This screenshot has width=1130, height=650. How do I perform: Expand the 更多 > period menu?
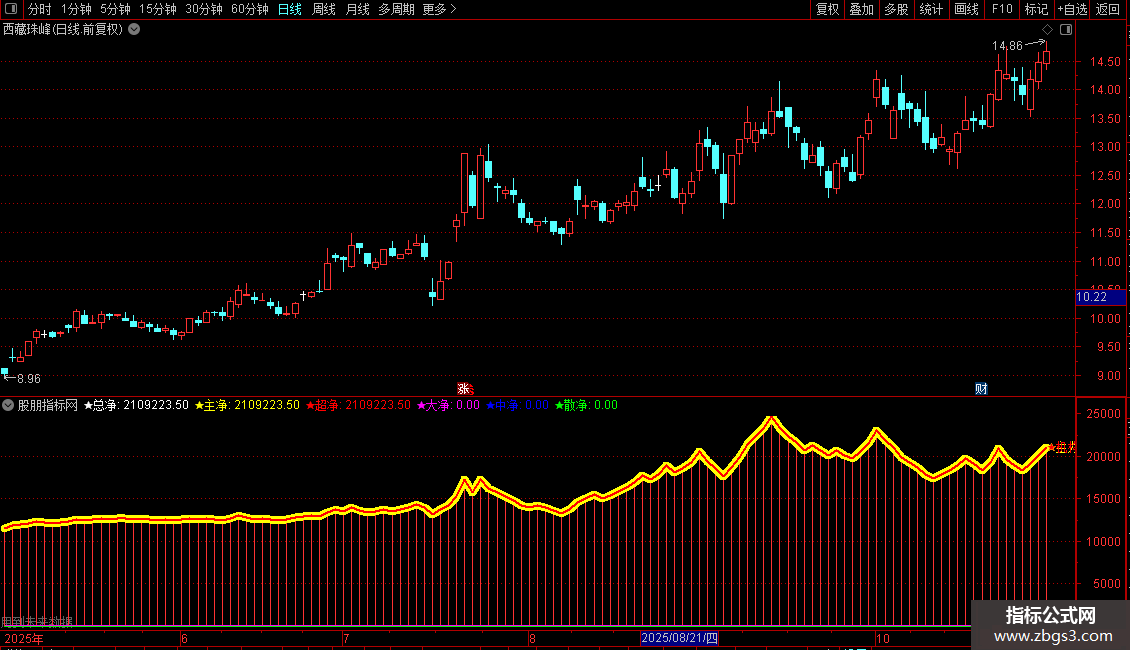point(439,9)
